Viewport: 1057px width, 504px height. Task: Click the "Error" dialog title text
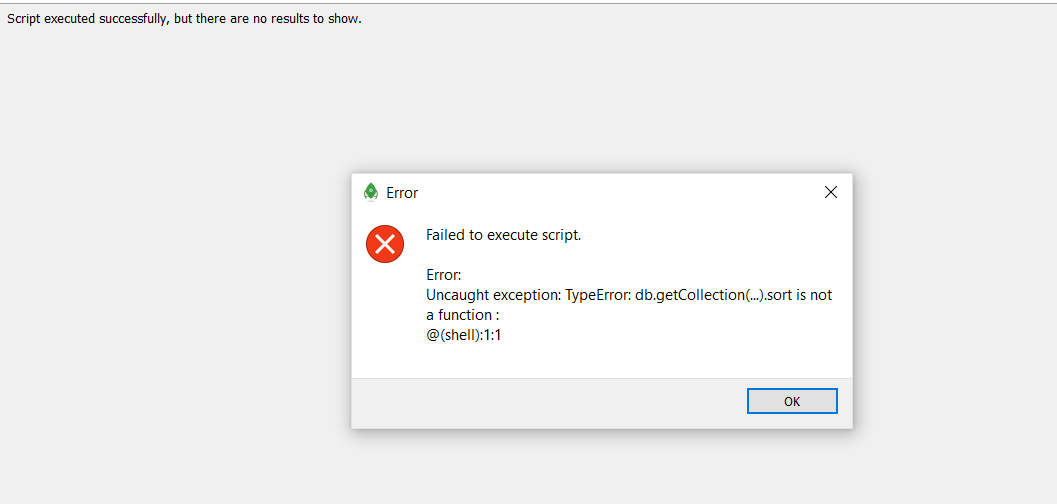402,193
